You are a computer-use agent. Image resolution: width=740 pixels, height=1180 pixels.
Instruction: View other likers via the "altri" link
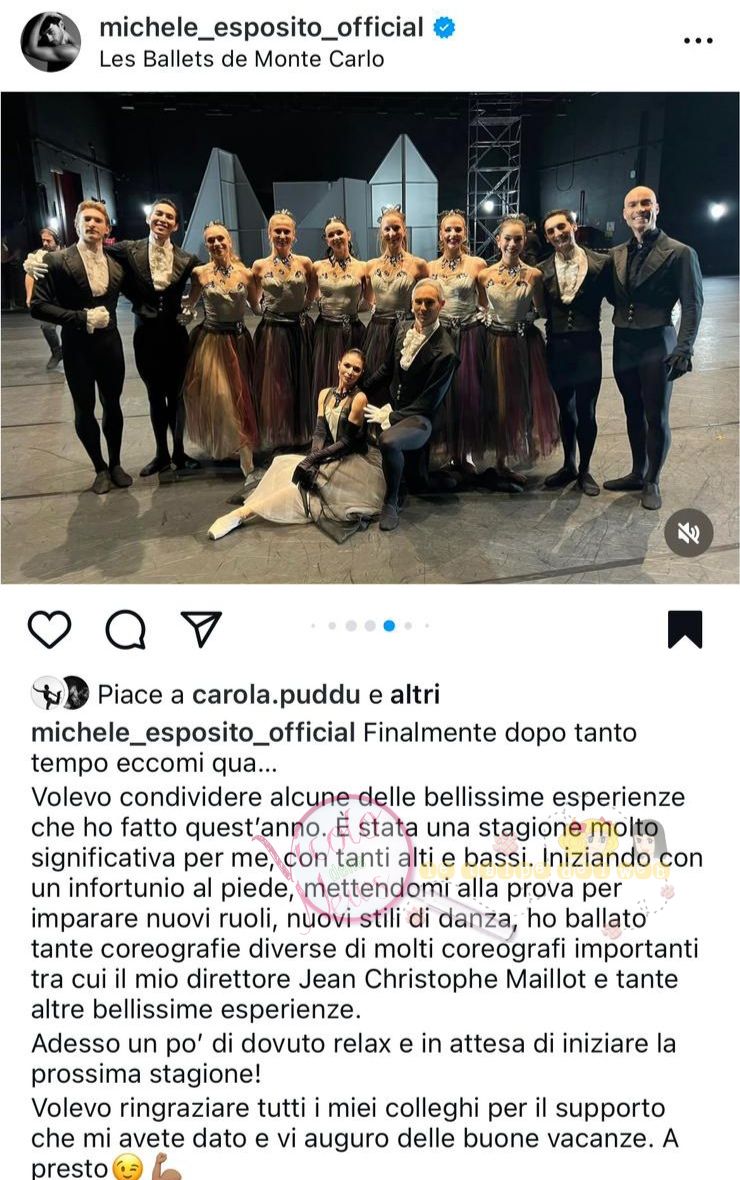[415, 694]
